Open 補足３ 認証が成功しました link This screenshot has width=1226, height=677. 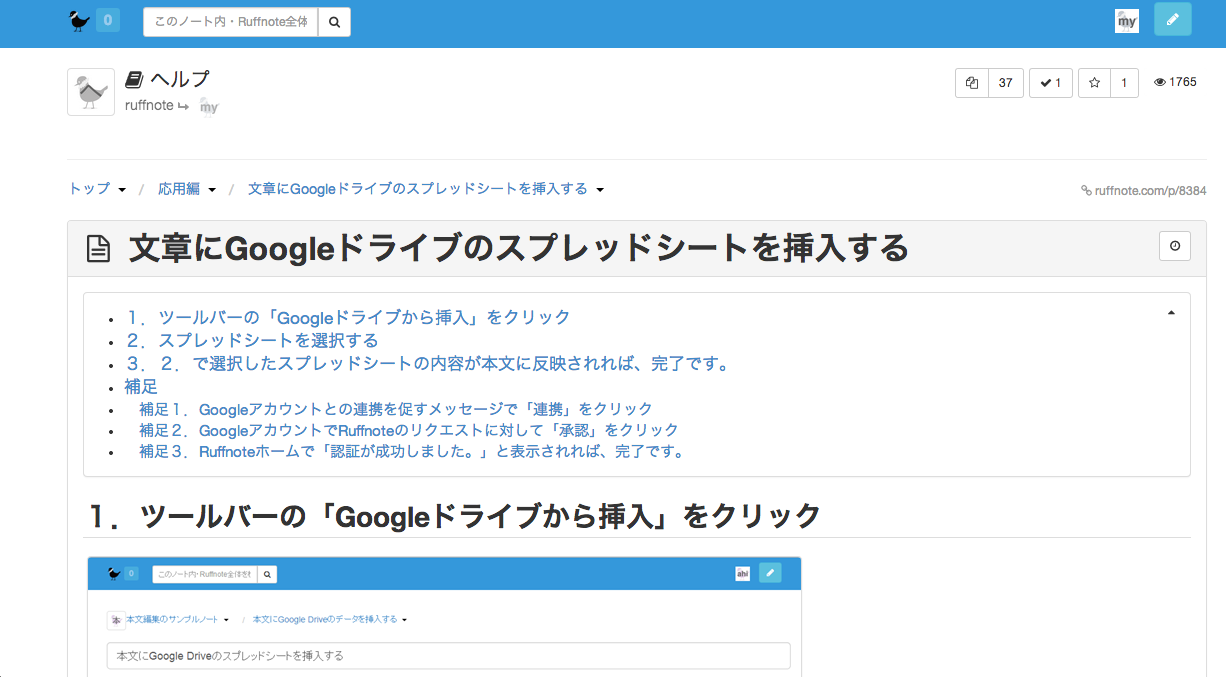click(x=413, y=451)
